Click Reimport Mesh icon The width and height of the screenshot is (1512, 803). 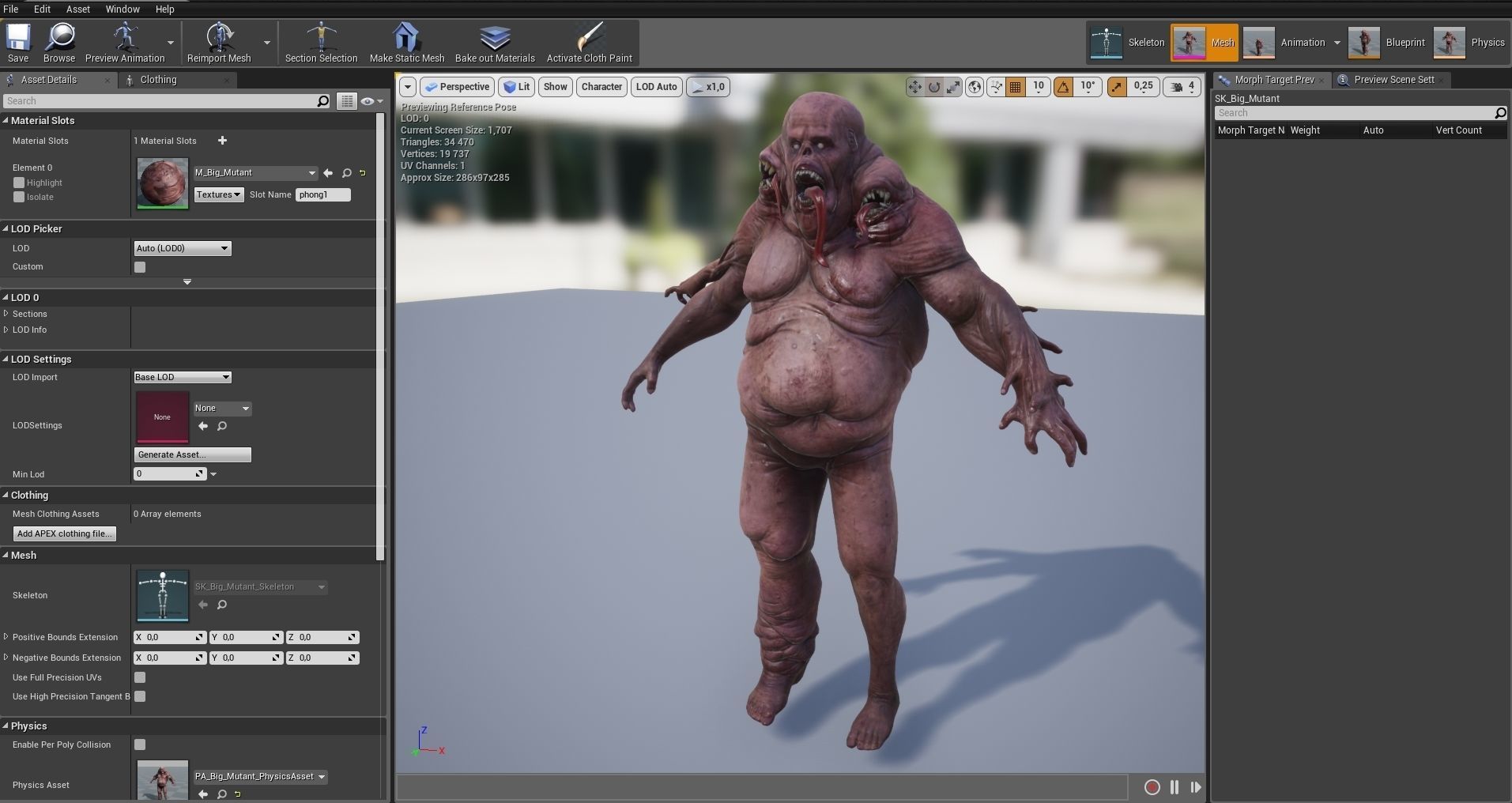click(219, 42)
